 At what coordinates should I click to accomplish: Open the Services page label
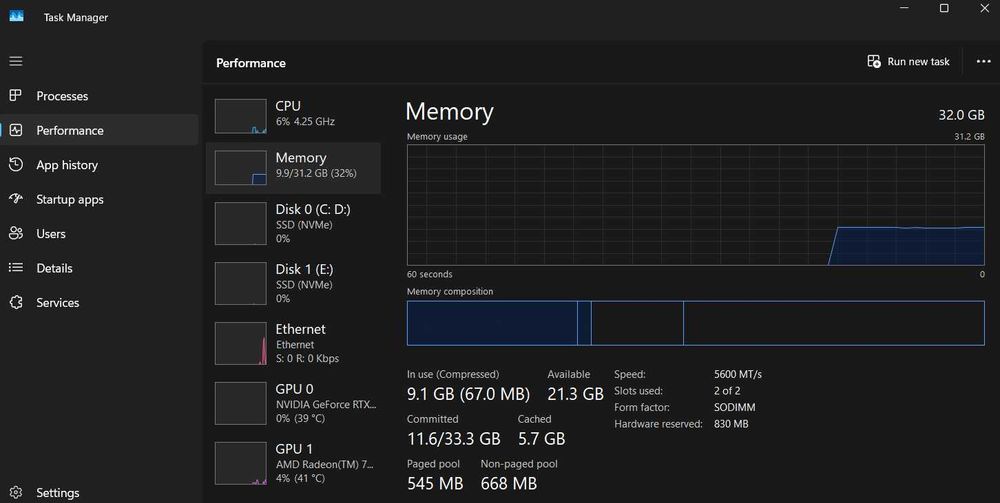[58, 302]
